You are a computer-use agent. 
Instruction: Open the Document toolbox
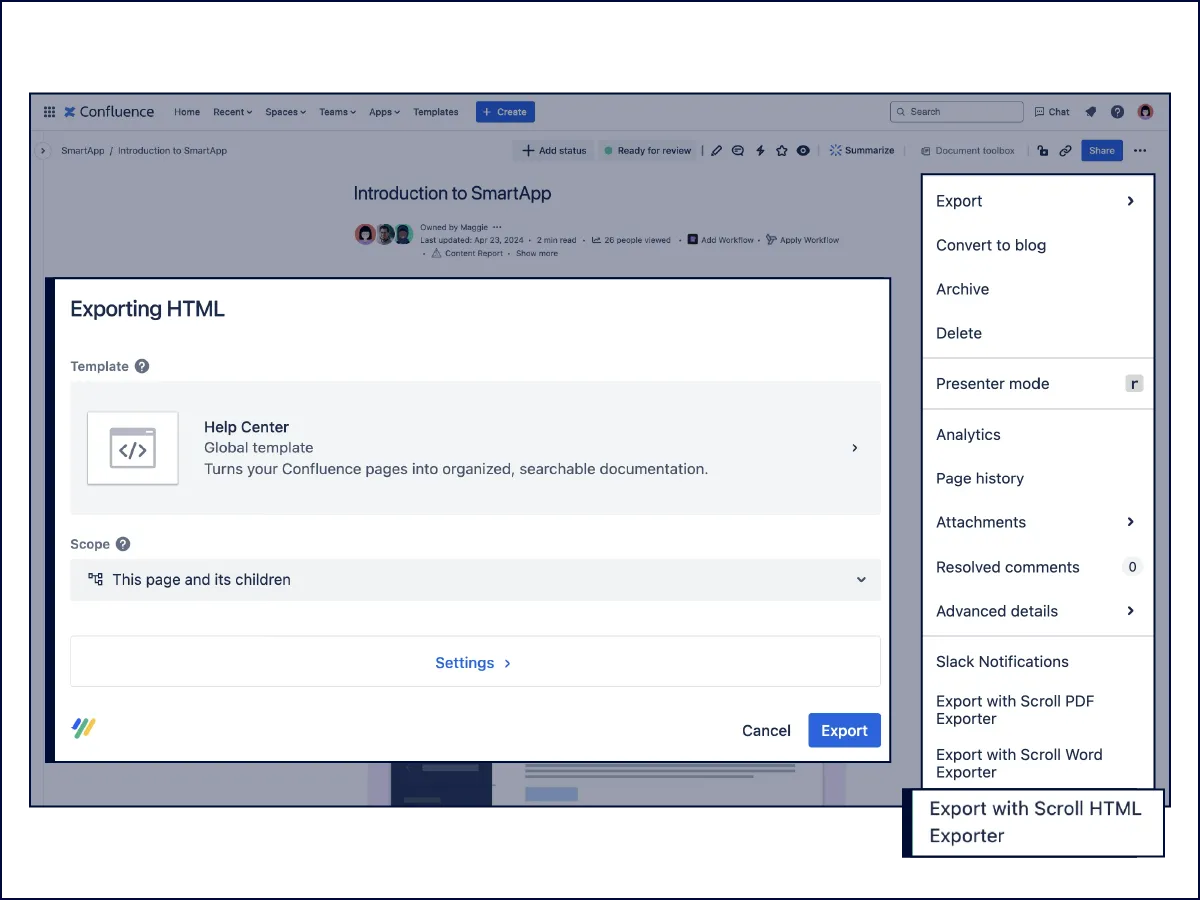pyautogui.click(x=968, y=151)
